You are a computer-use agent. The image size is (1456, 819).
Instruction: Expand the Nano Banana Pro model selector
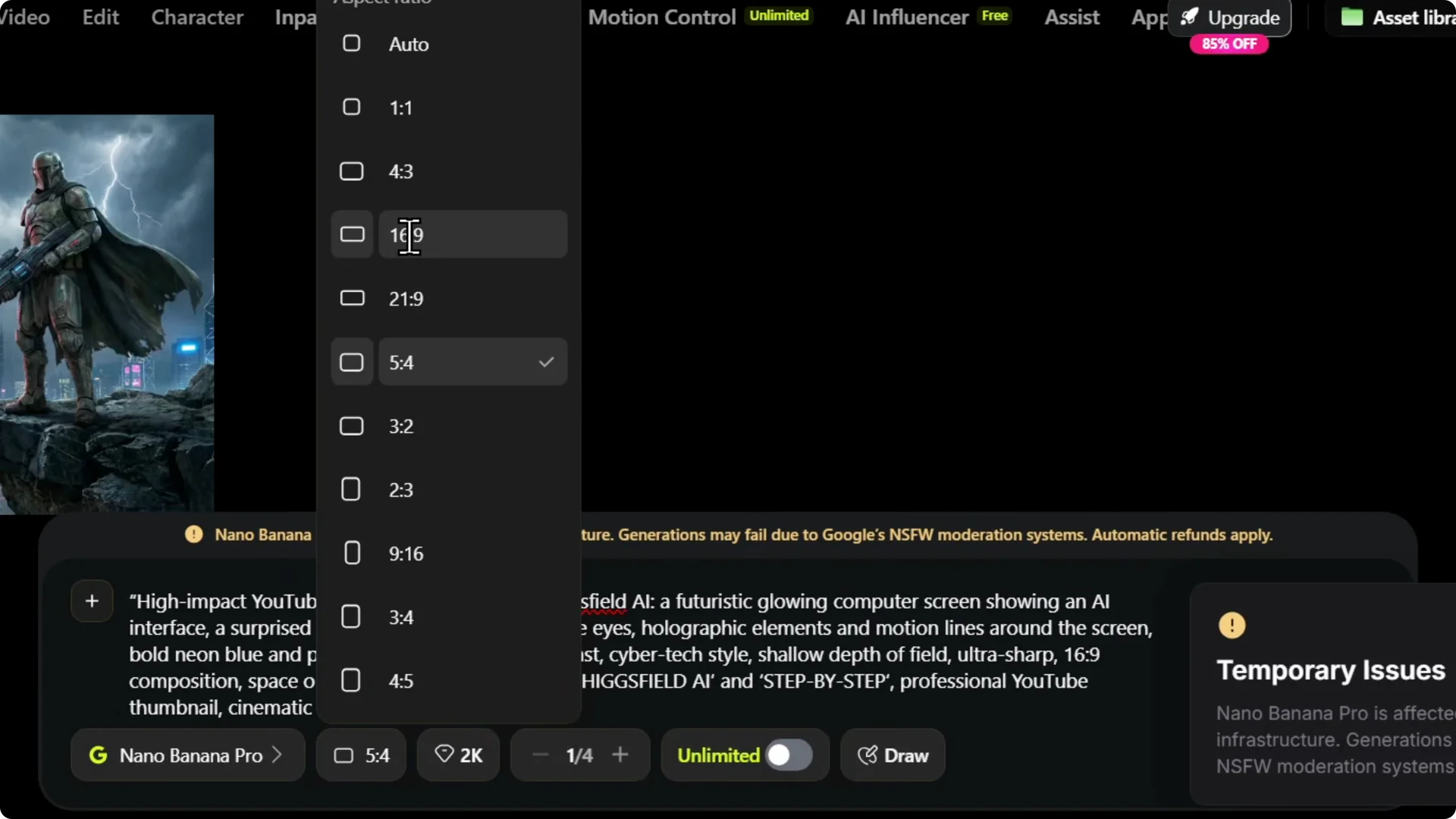pyautogui.click(x=275, y=755)
